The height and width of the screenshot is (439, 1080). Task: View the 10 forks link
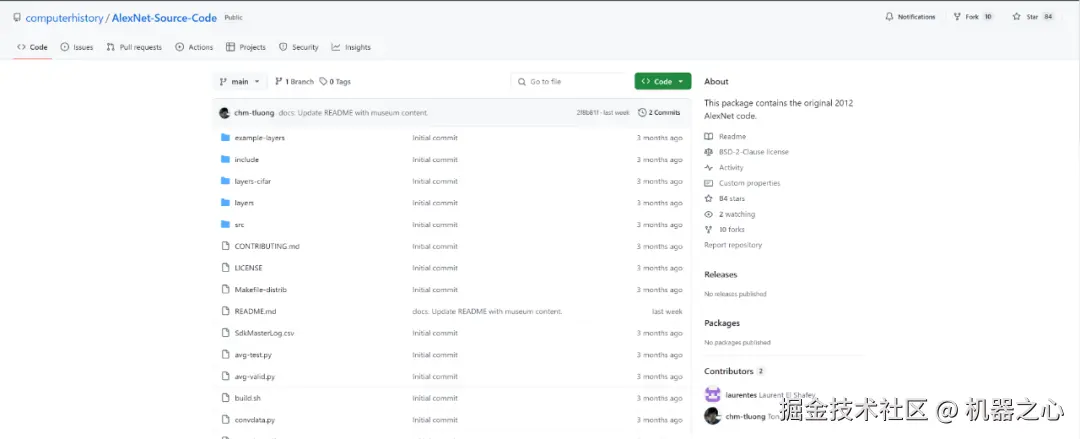coord(731,229)
